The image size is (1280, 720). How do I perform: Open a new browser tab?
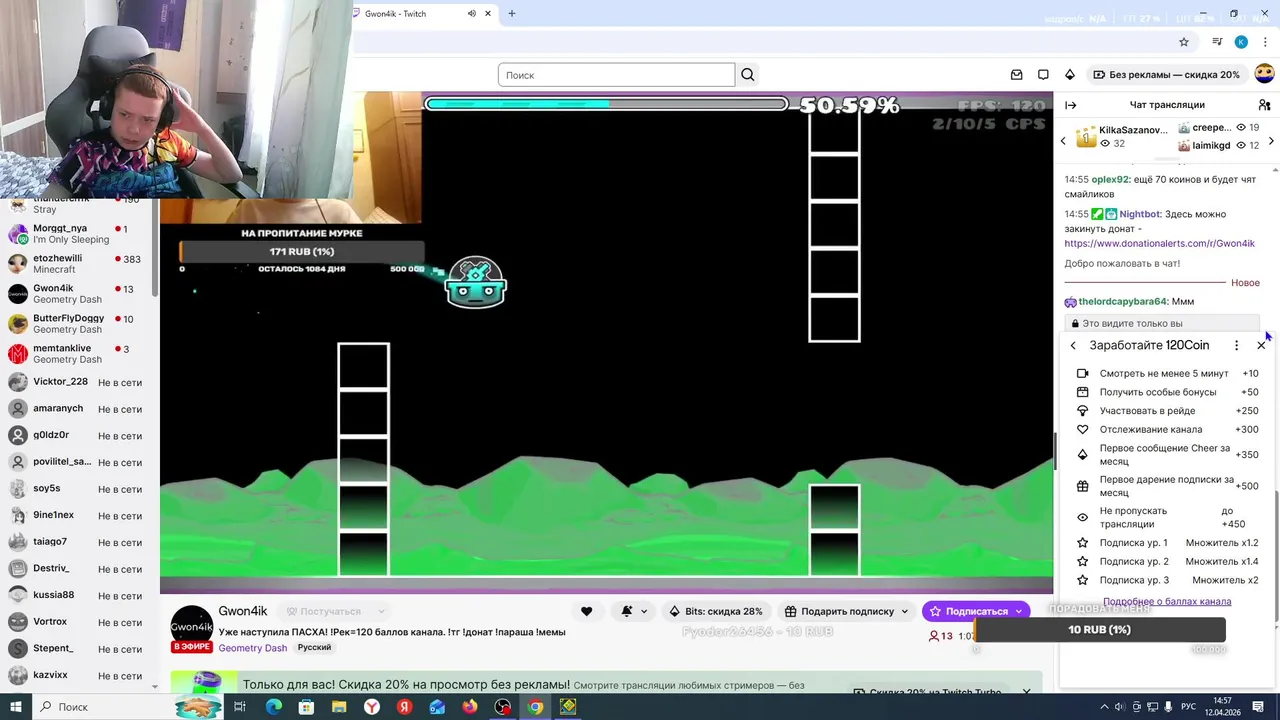[x=512, y=14]
